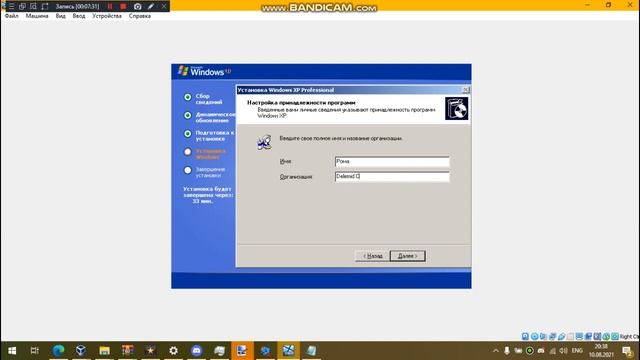640x360 pixels.
Task: Open the Машина menu
Action: tap(37, 16)
